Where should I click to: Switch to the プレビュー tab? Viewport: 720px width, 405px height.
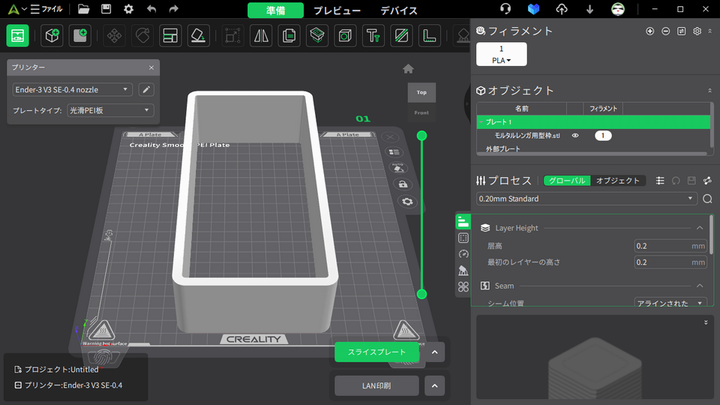pyautogui.click(x=337, y=10)
